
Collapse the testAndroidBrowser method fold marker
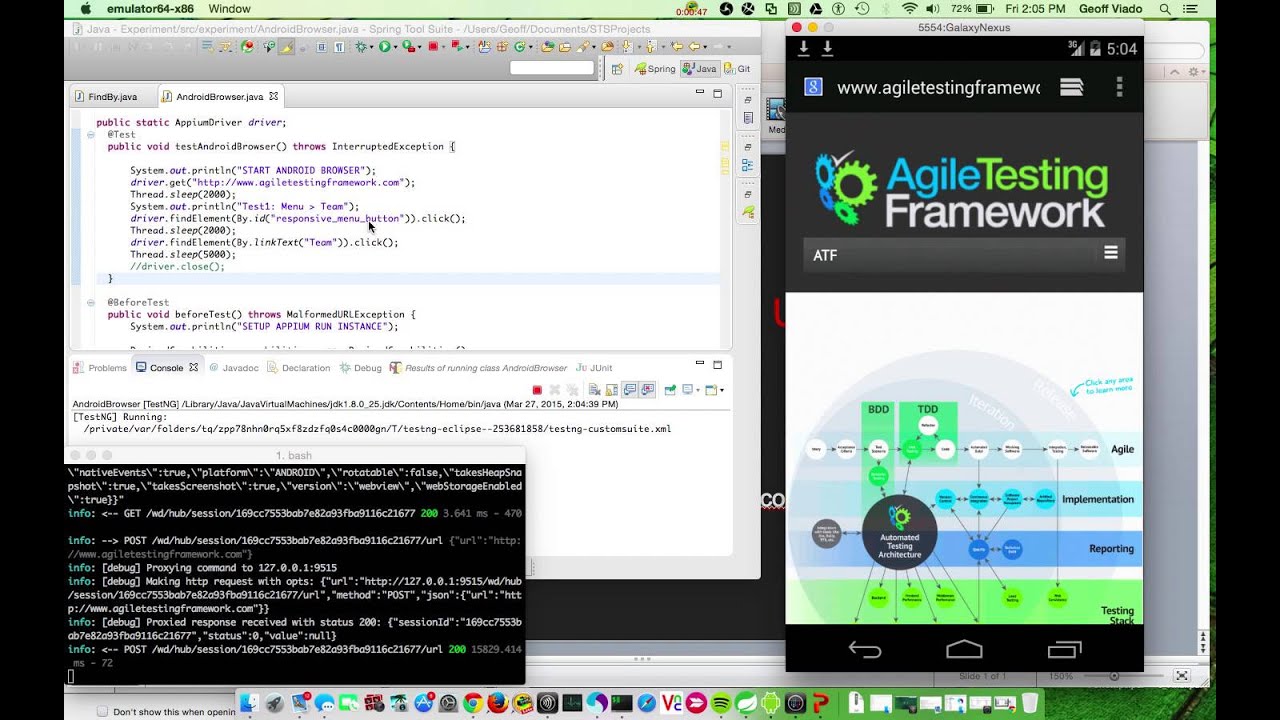pyautogui.click(x=89, y=134)
